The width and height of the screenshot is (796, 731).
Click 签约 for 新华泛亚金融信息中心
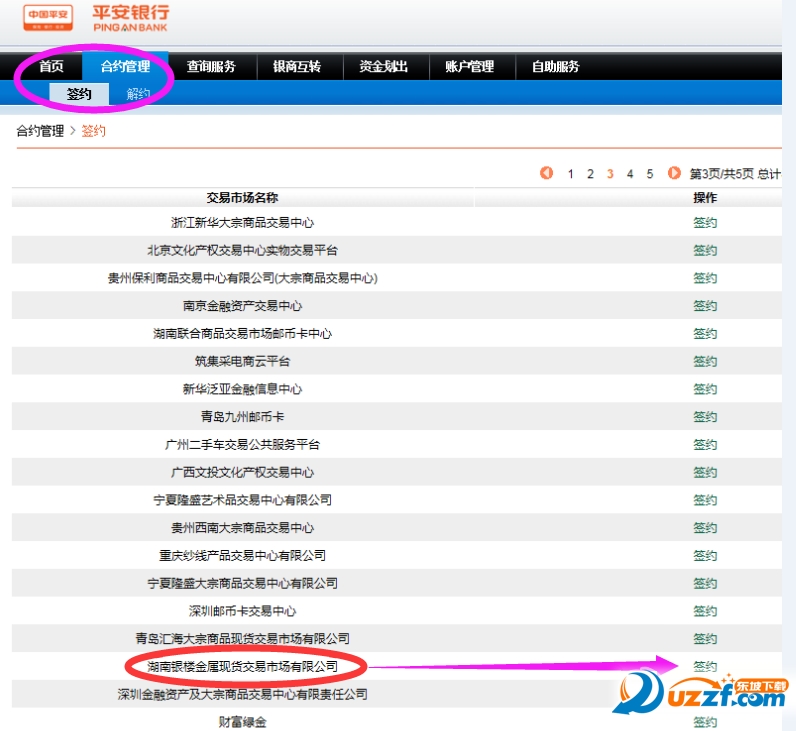[x=705, y=389]
